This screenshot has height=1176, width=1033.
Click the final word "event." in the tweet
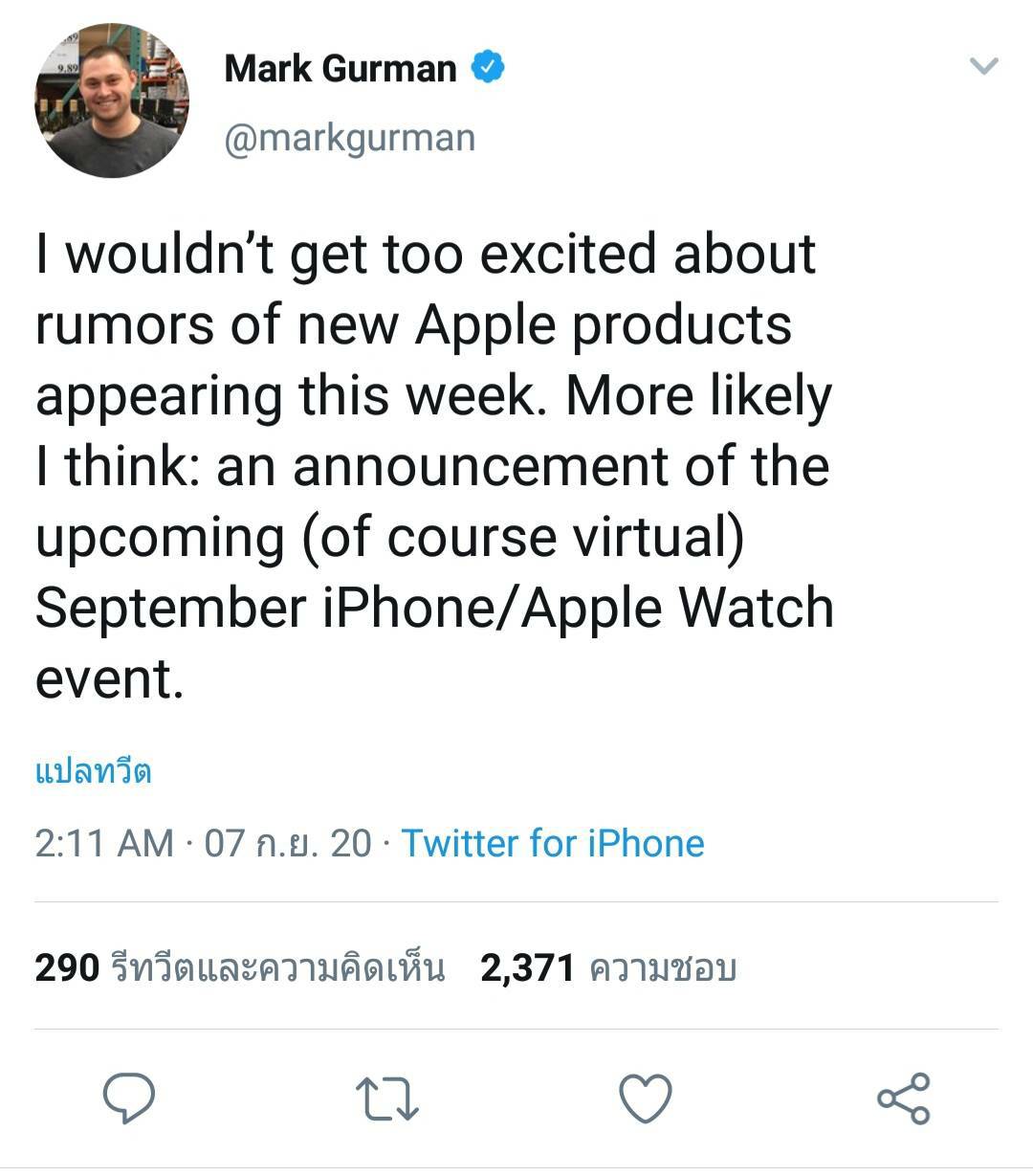pos(109,678)
